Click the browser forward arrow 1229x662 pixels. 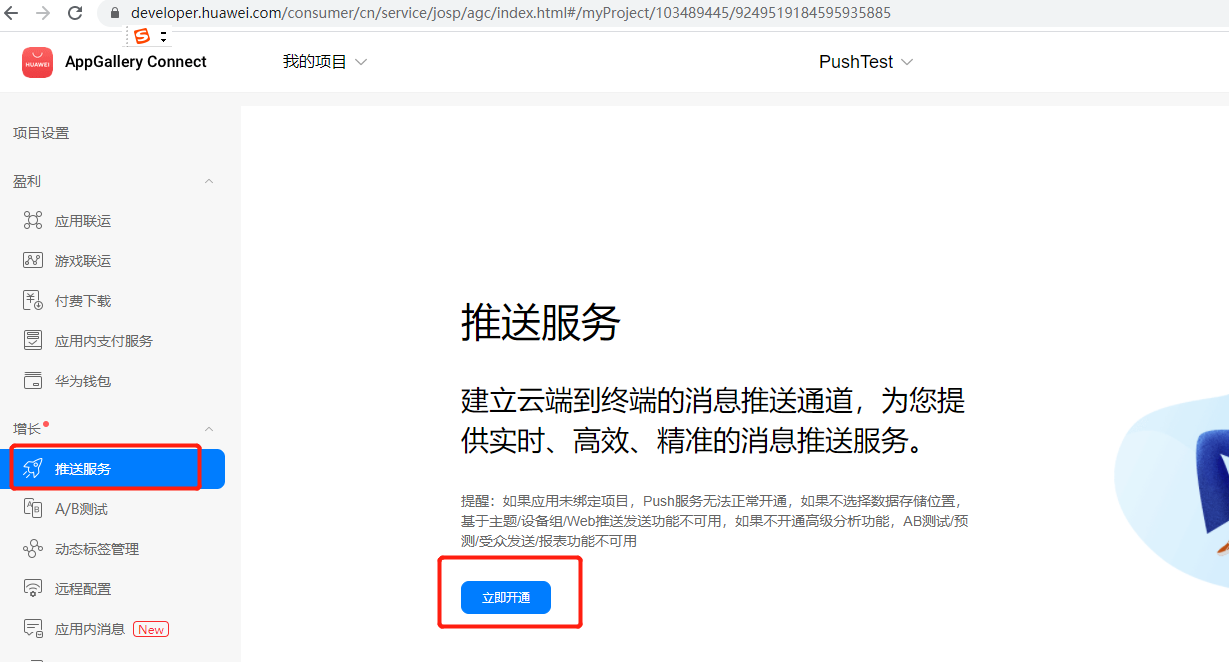(x=43, y=13)
